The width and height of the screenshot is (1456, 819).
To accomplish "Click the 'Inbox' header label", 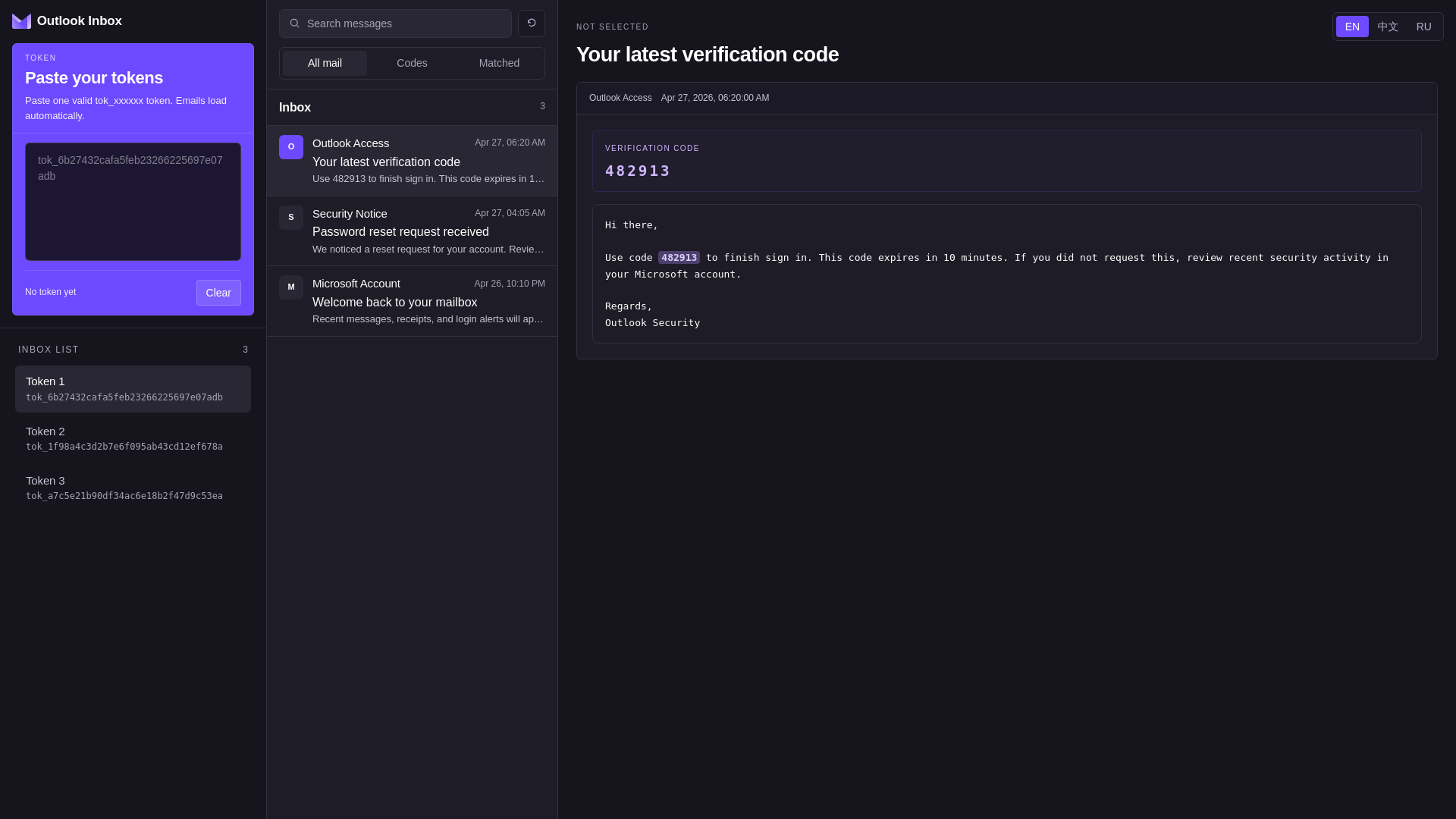I will pyautogui.click(x=295, y=108).
